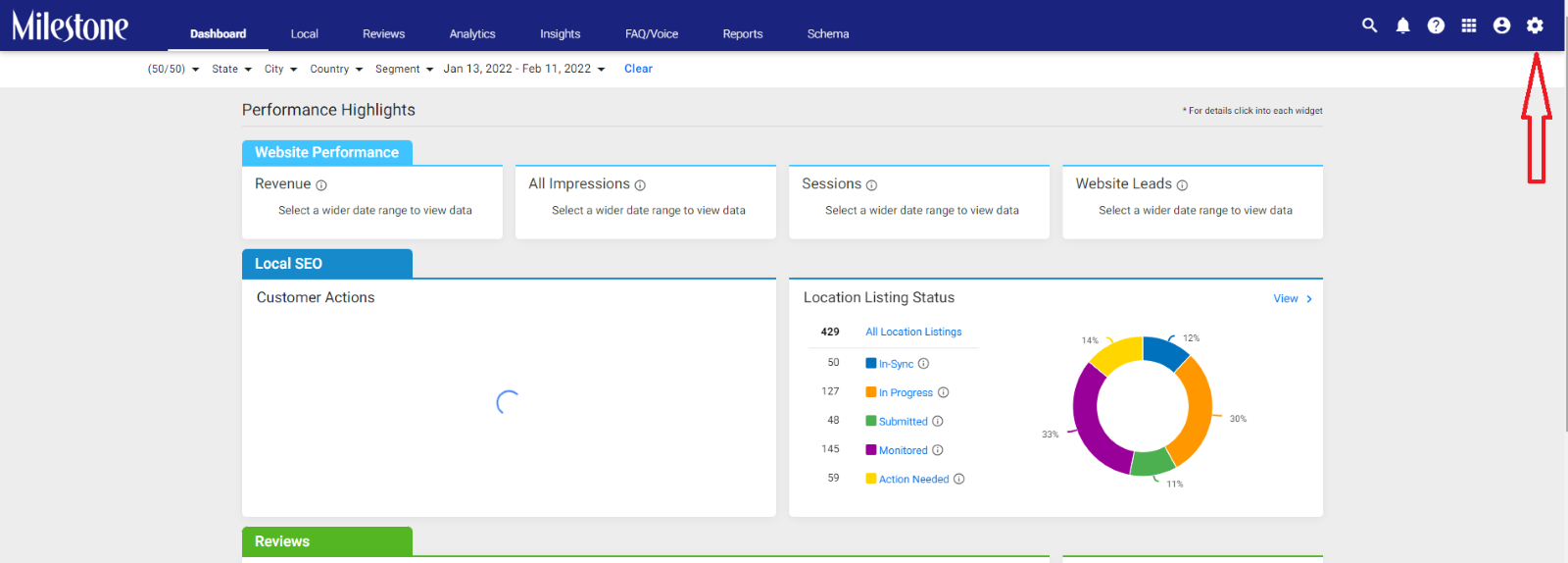Switch to the Reviews tab
Screen dimensions: 1568x563
pyautogui.click(x=383, y=33)
